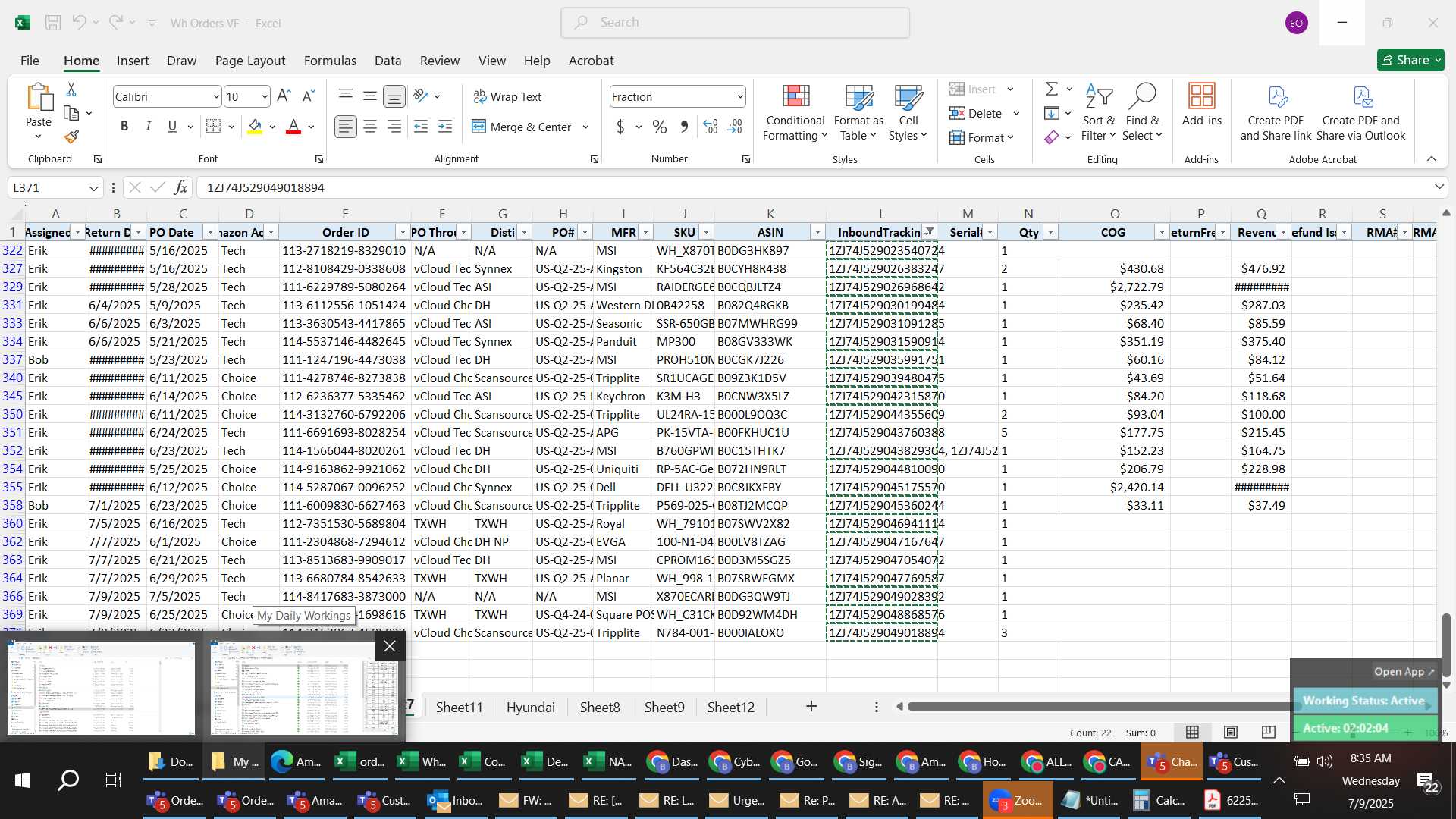Image resolution: width=1456 pixels, height=819 pixels.
Task: Apply right horizontal alignment
Action: [x=394, y=127]
